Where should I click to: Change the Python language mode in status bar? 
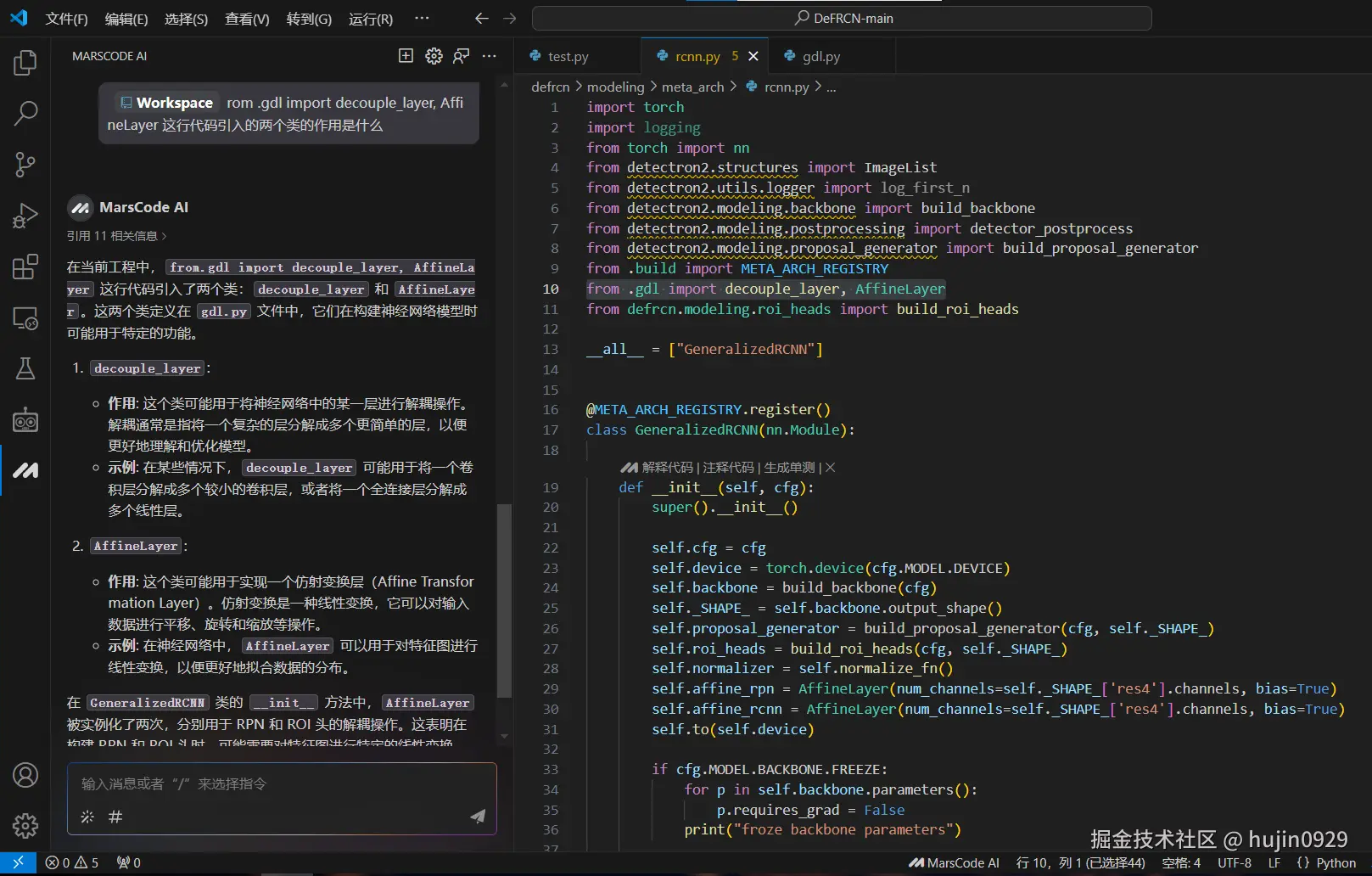[x=1336, y=862]
